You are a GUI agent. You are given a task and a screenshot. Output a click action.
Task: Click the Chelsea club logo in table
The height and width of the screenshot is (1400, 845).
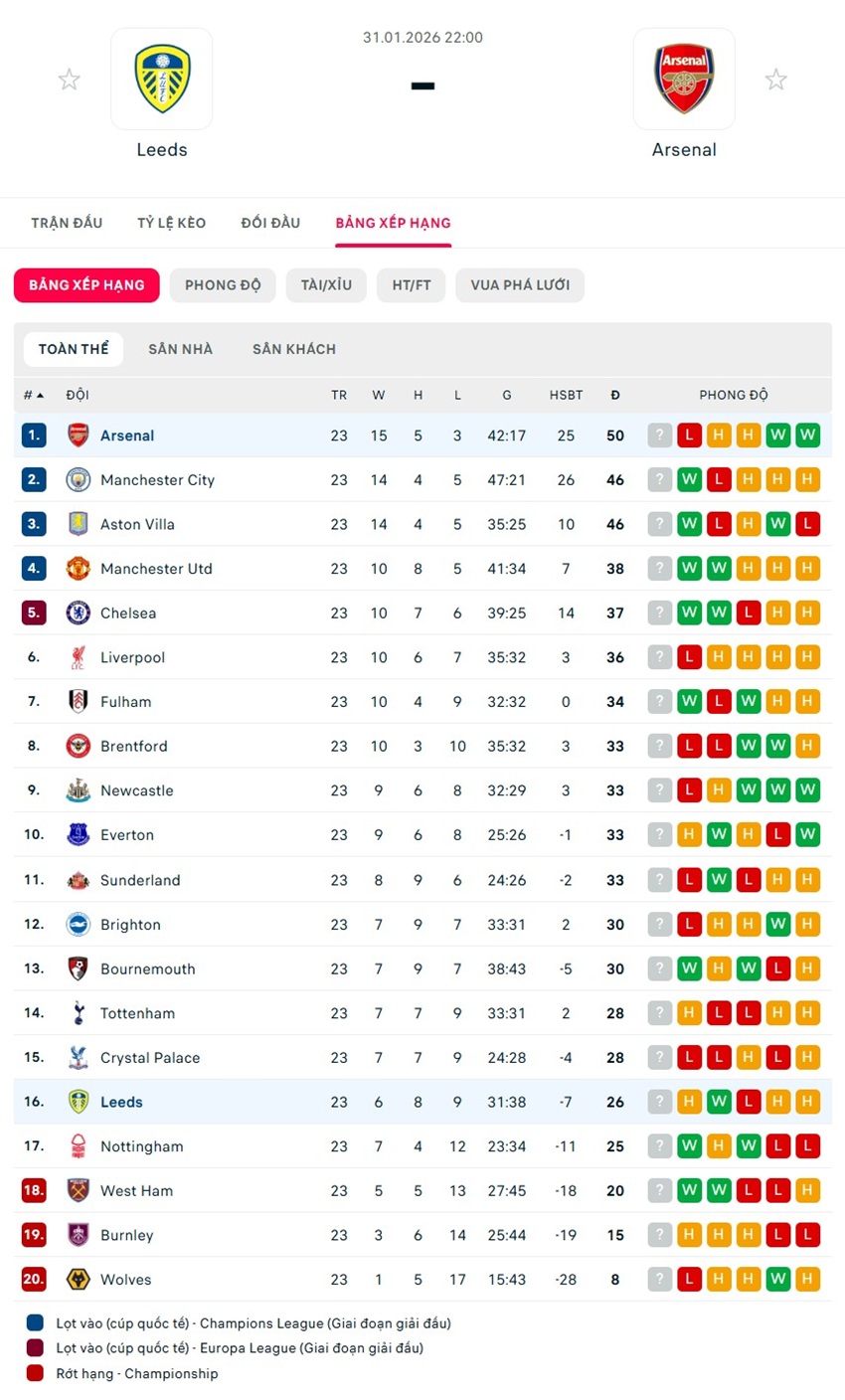click(78, 613)
